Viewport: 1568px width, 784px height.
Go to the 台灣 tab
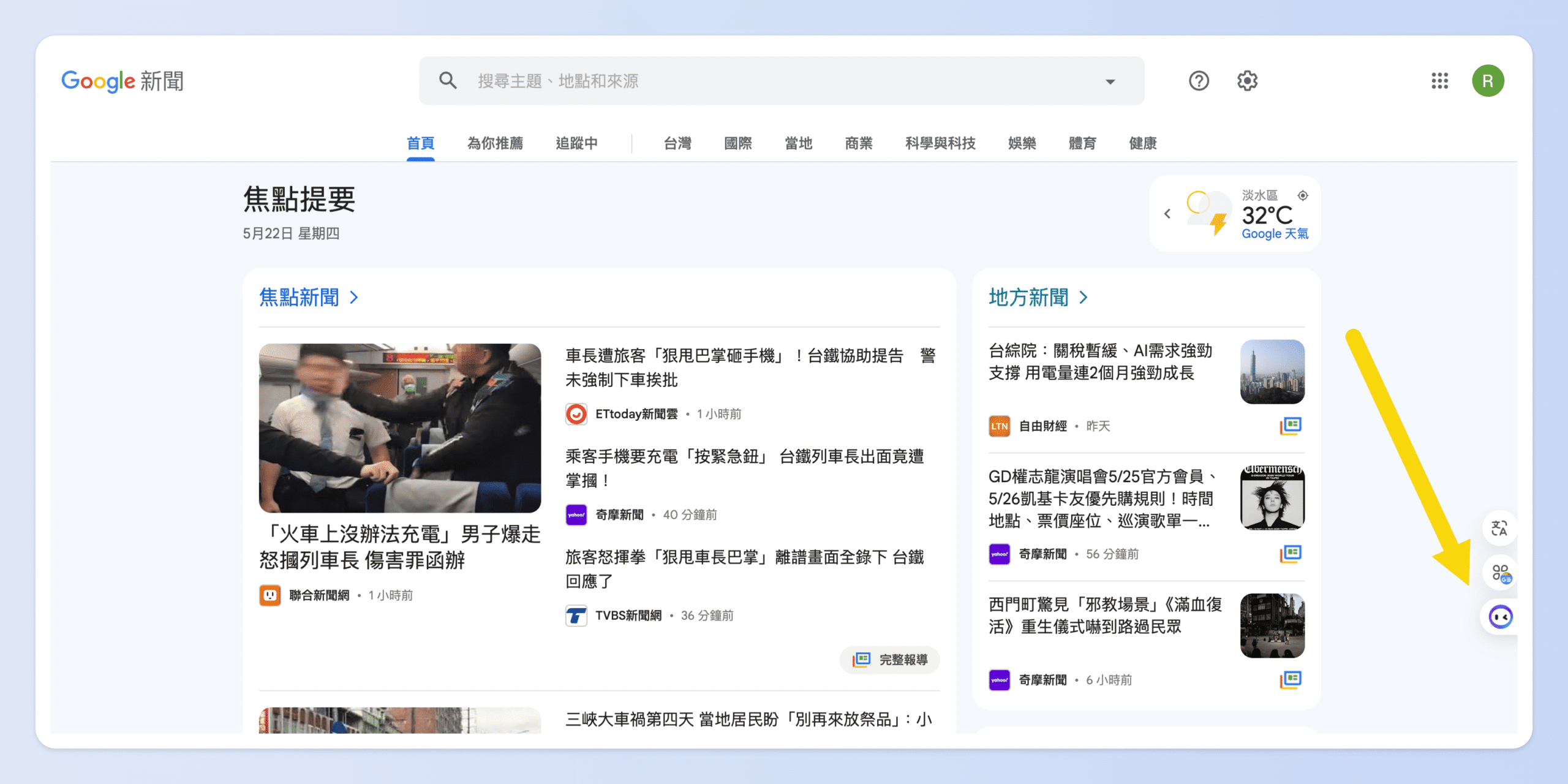pos(677,143)
